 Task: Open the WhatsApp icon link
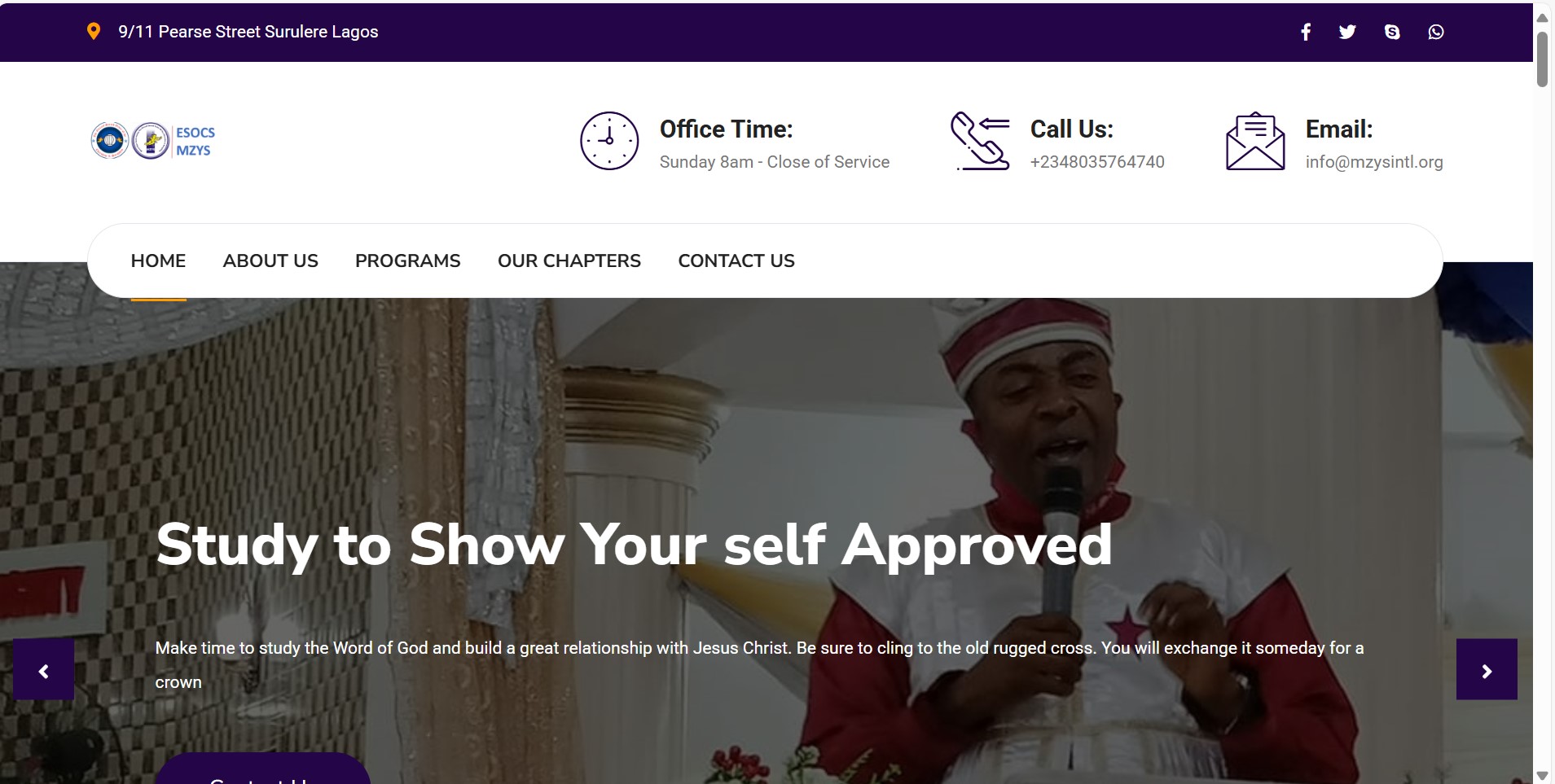pyautogui.click(x=1436, y=32)
